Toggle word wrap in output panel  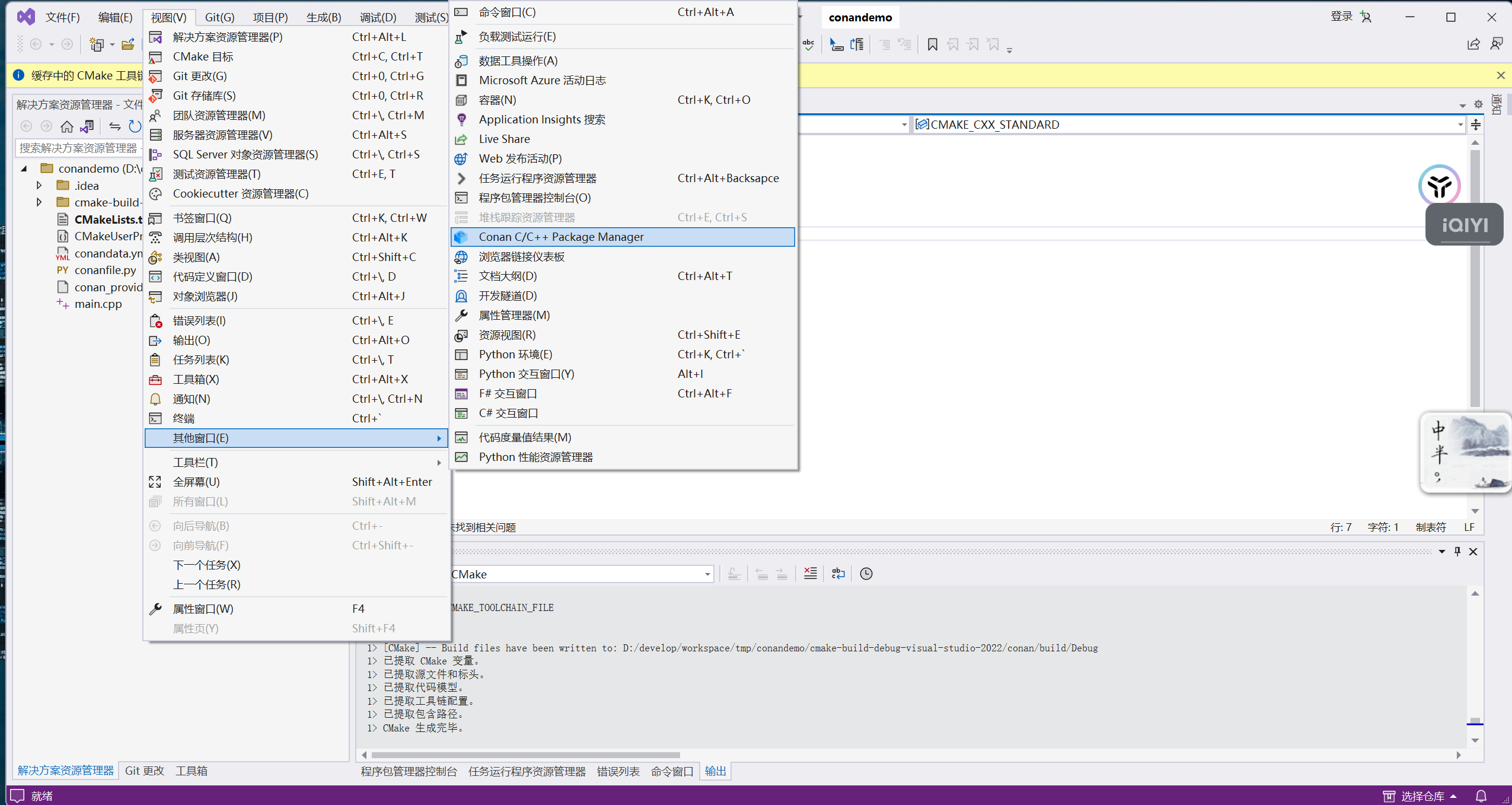[x=838, y=574]
